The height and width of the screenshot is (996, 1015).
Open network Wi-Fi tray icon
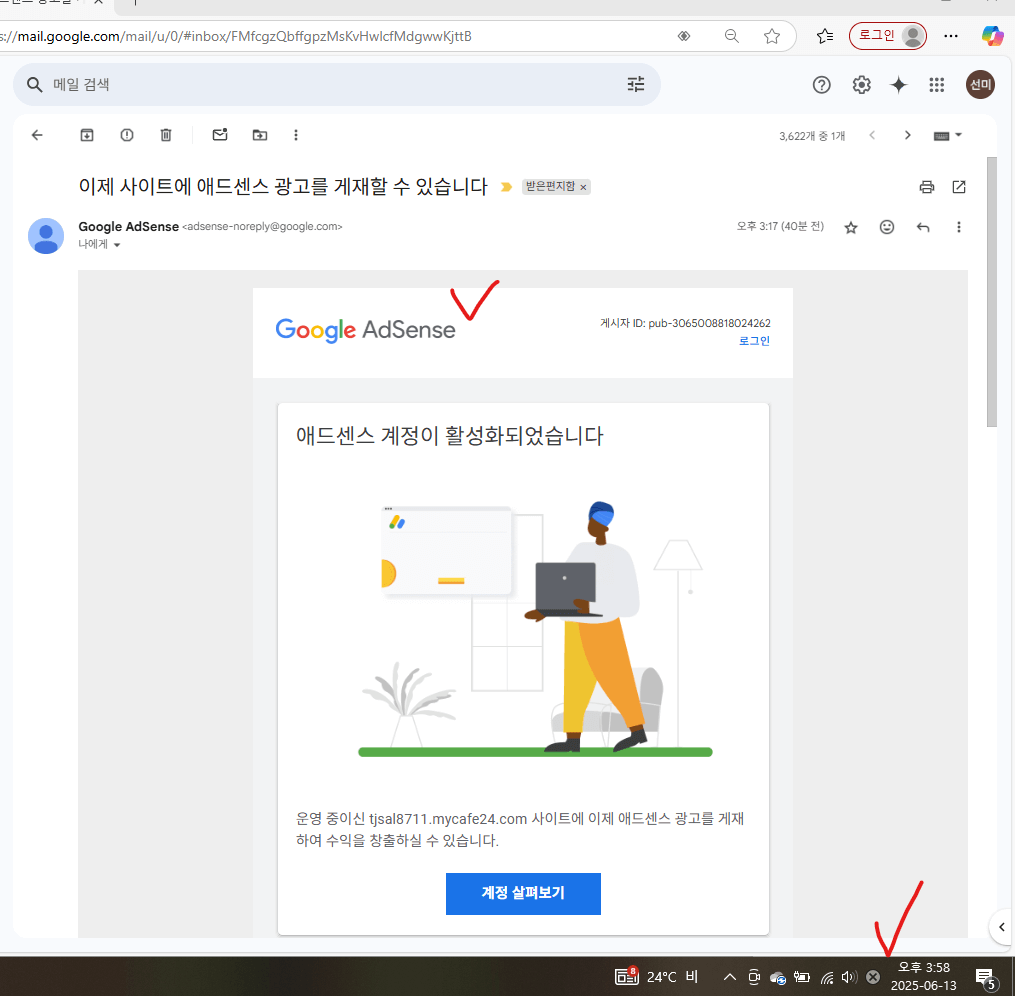click(827, 977)
